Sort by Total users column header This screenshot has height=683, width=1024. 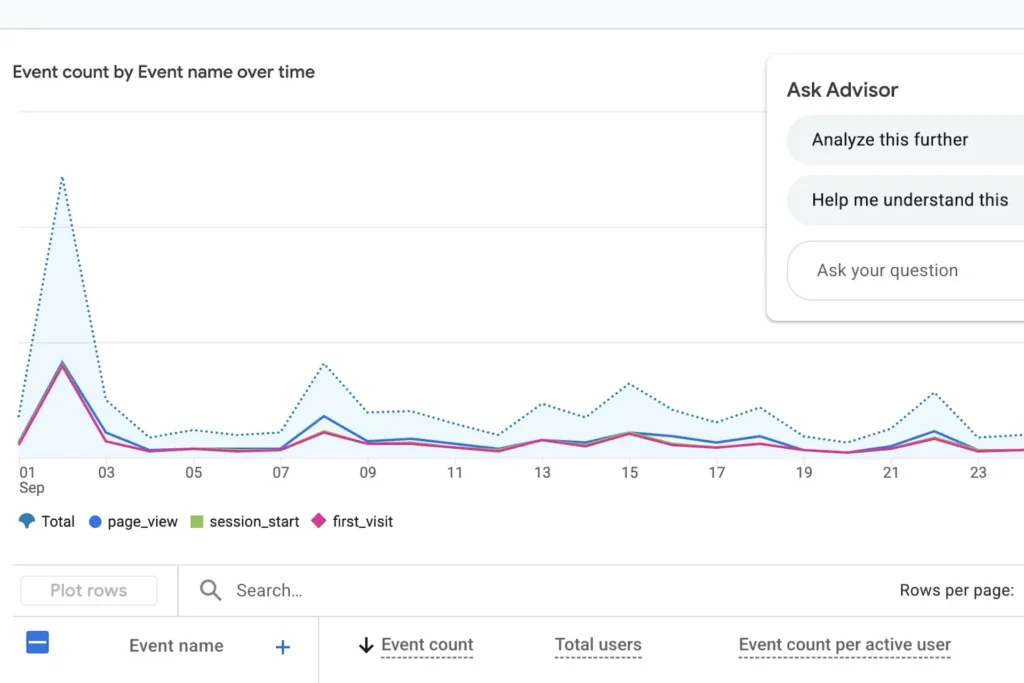point(598,645)
